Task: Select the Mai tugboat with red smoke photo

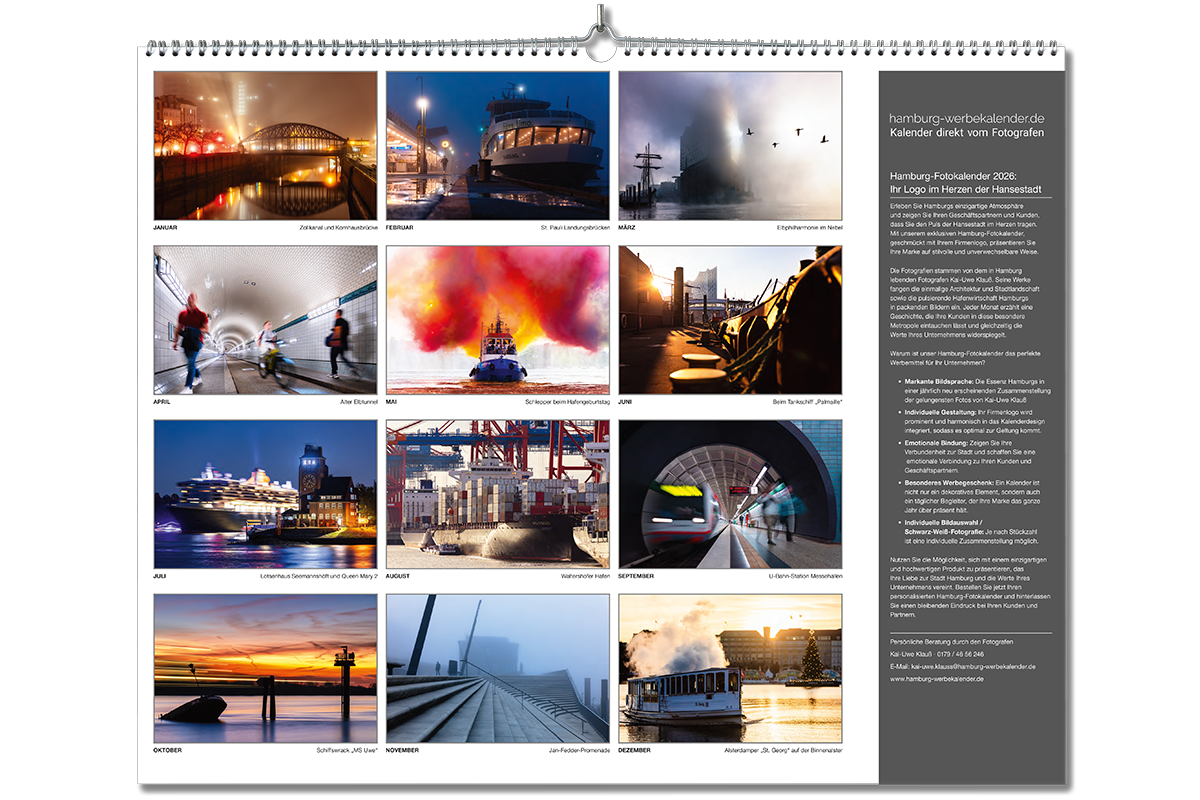Action: [497, 320]
